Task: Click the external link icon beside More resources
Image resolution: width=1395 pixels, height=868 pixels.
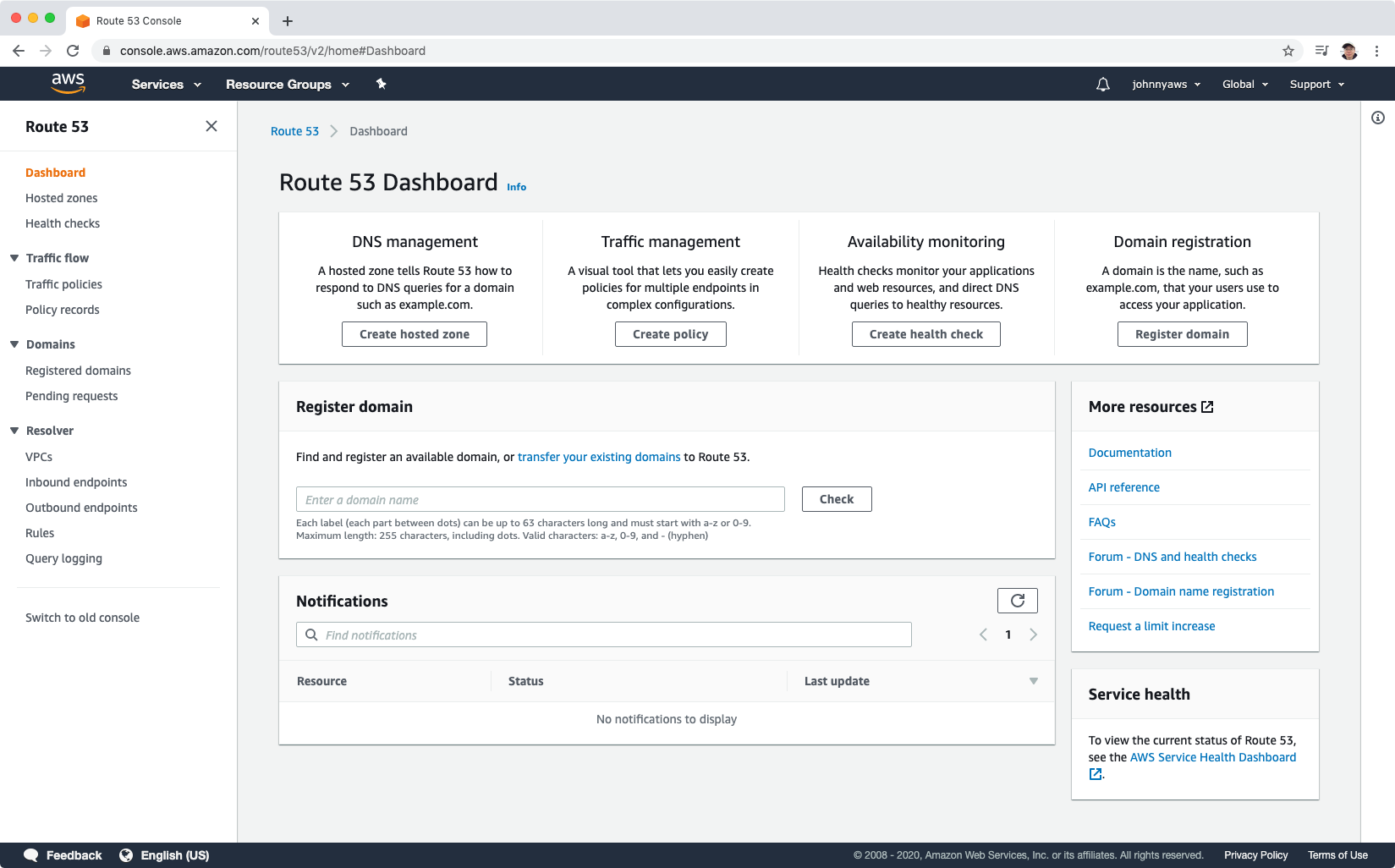Action: (x=1207, y=407)
